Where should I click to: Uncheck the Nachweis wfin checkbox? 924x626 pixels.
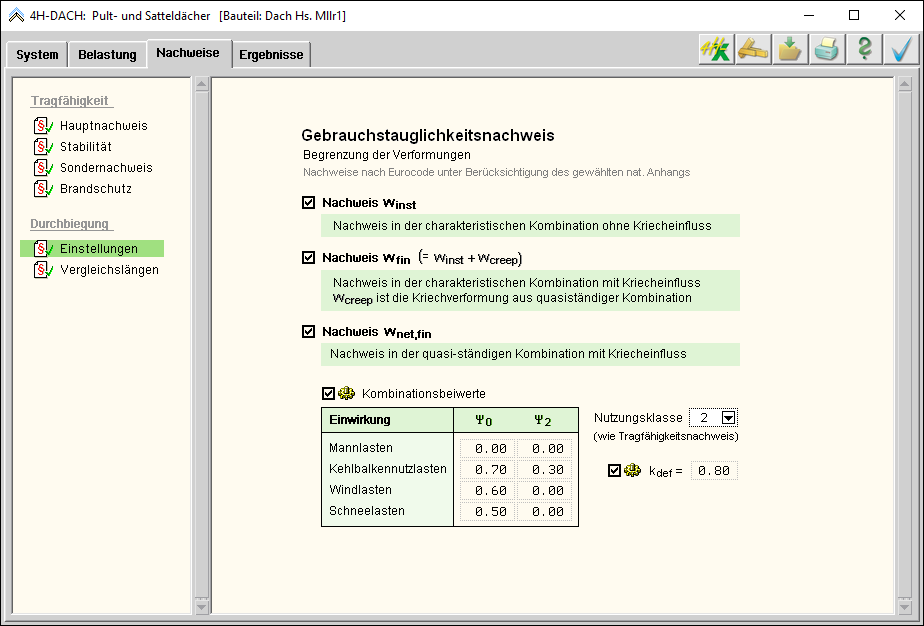tap(308, 257)
